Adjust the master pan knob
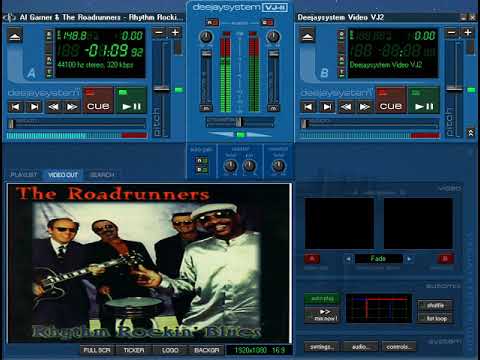The height and width of the screenshot is (360, 480). pyautogui.click(x=249, y=166)
